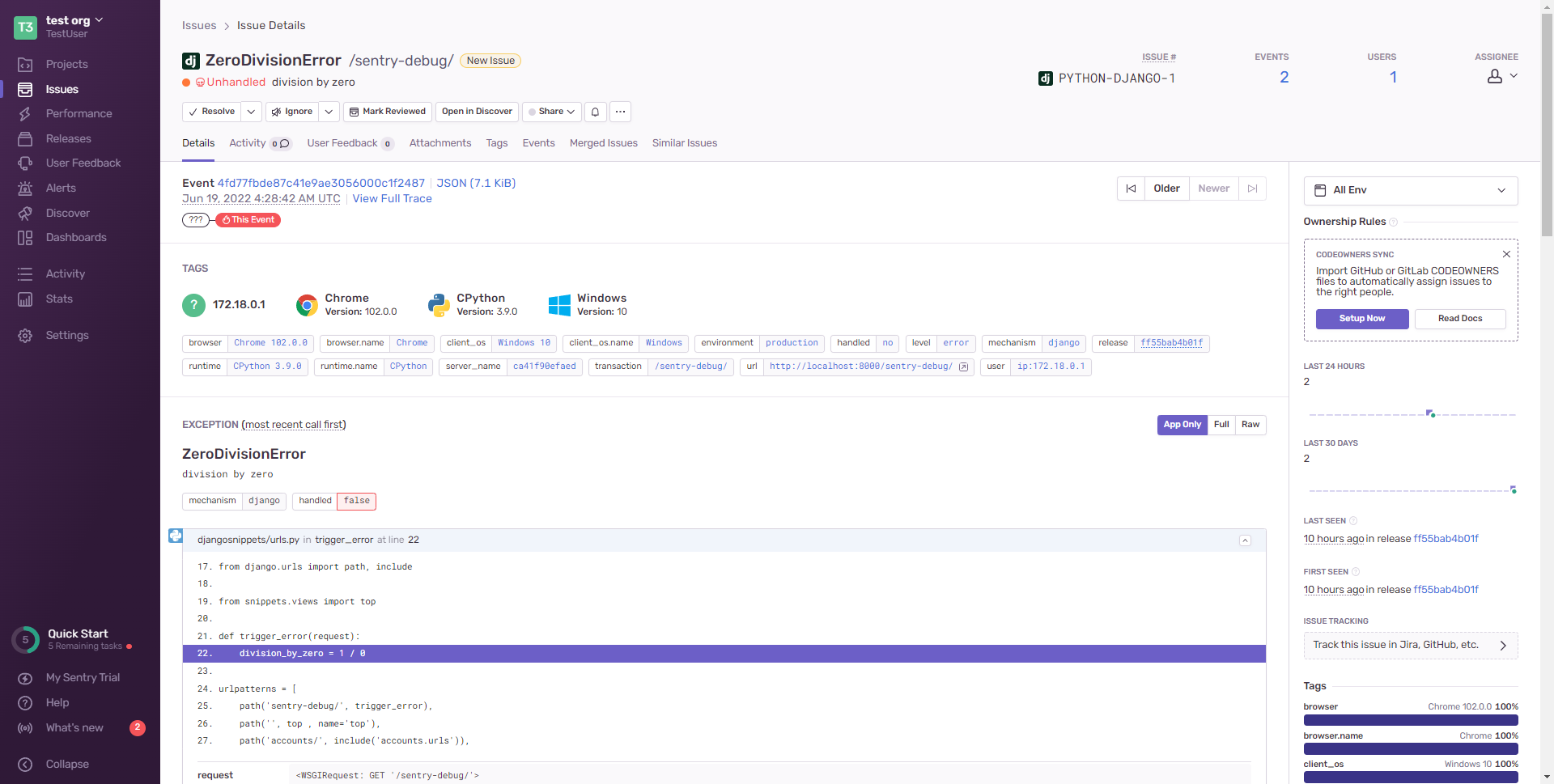Expand the Resolve dropdown arrow
The width and height of the screenshot is (1554, 784).
(x=252, y=112)
